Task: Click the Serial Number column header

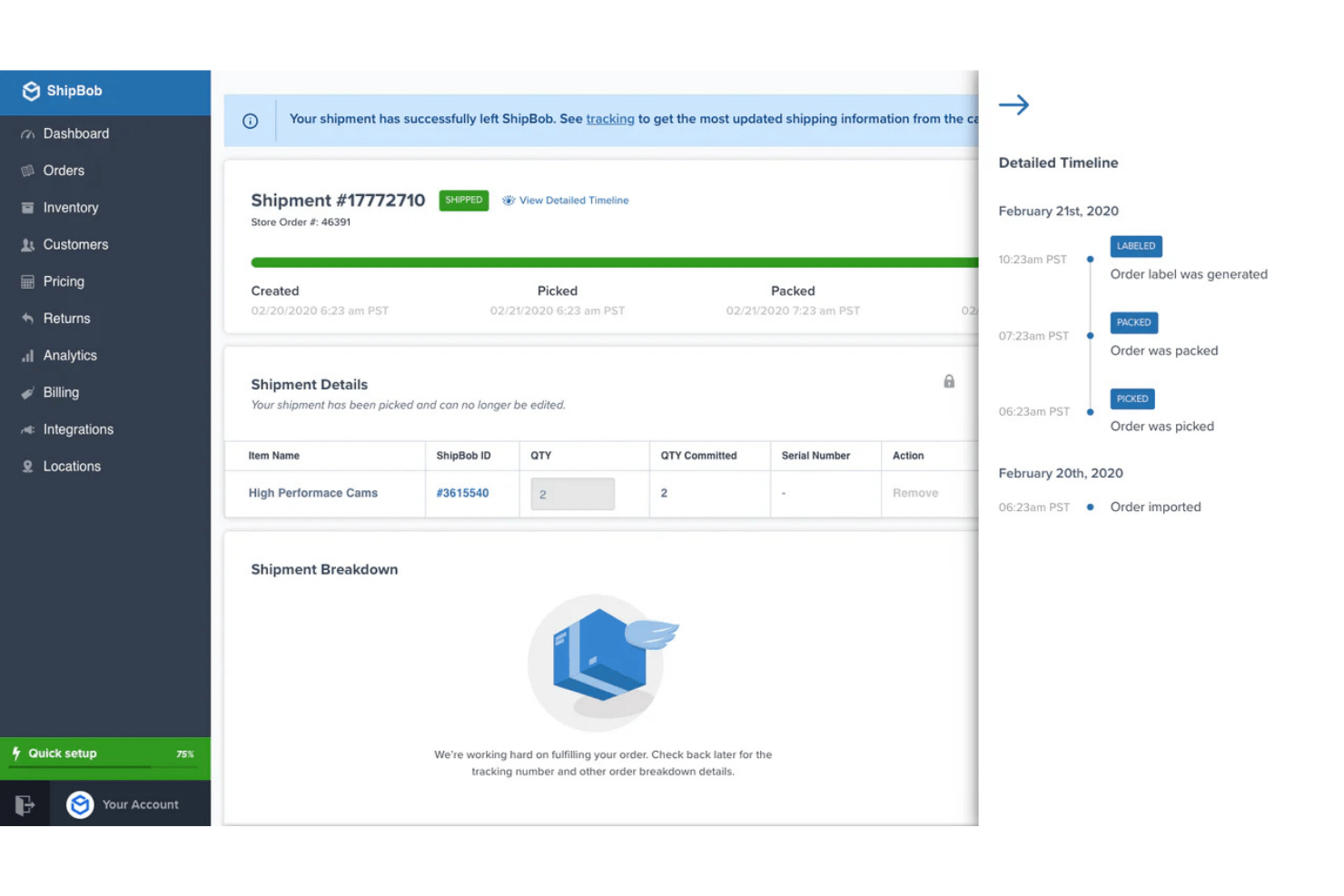Action: (x=815, y=456)
